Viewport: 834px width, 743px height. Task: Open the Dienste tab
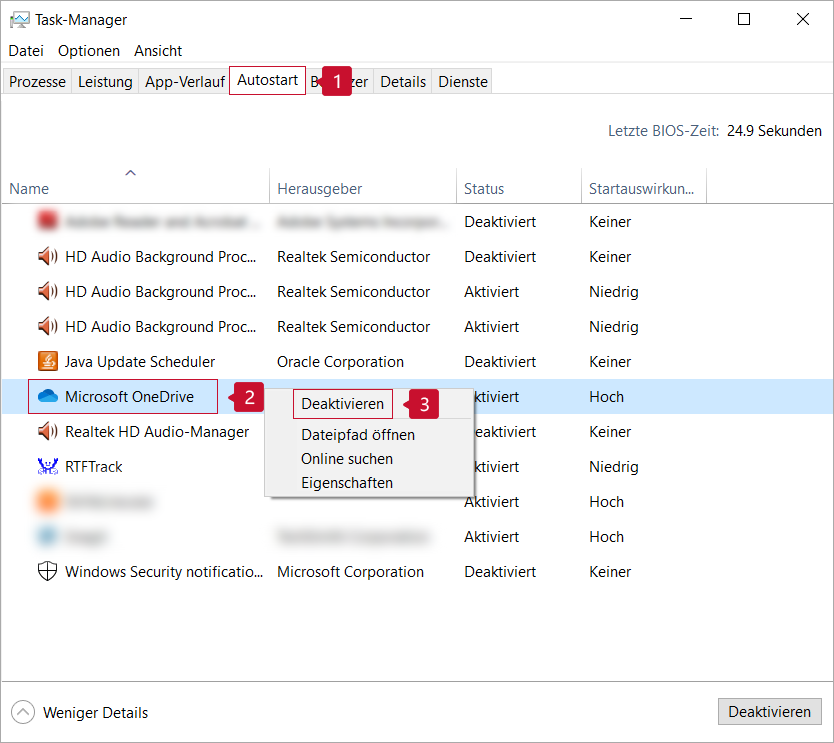[463, 82]
